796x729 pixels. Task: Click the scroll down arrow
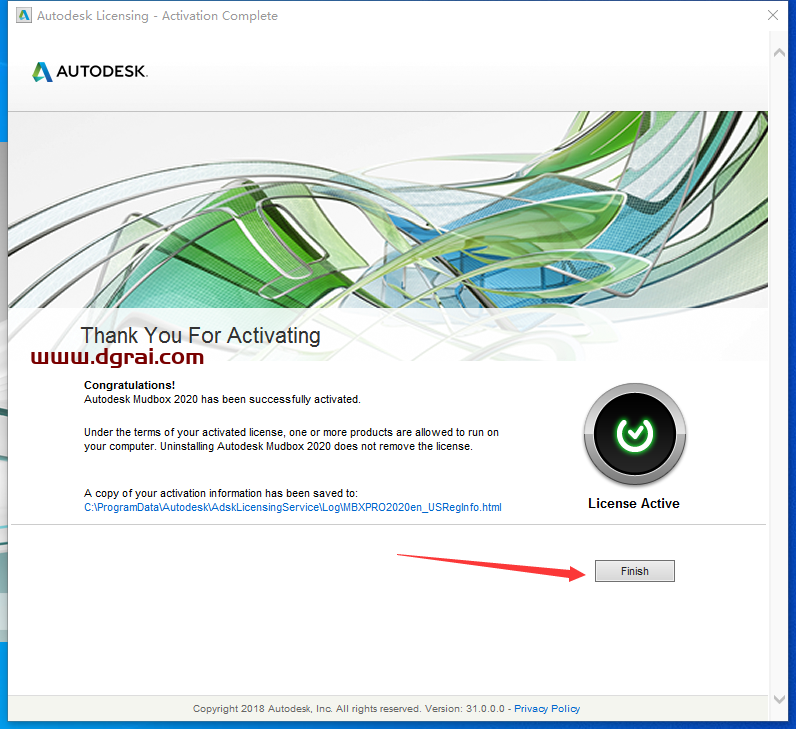(779, 699)
